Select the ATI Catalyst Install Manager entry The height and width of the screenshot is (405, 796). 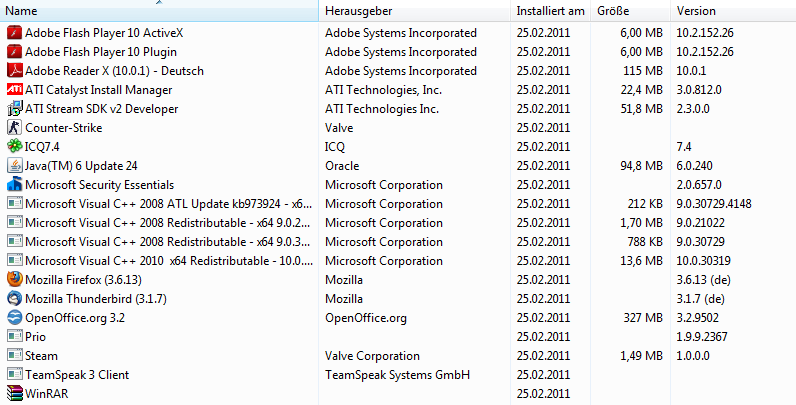click(98, 90)
